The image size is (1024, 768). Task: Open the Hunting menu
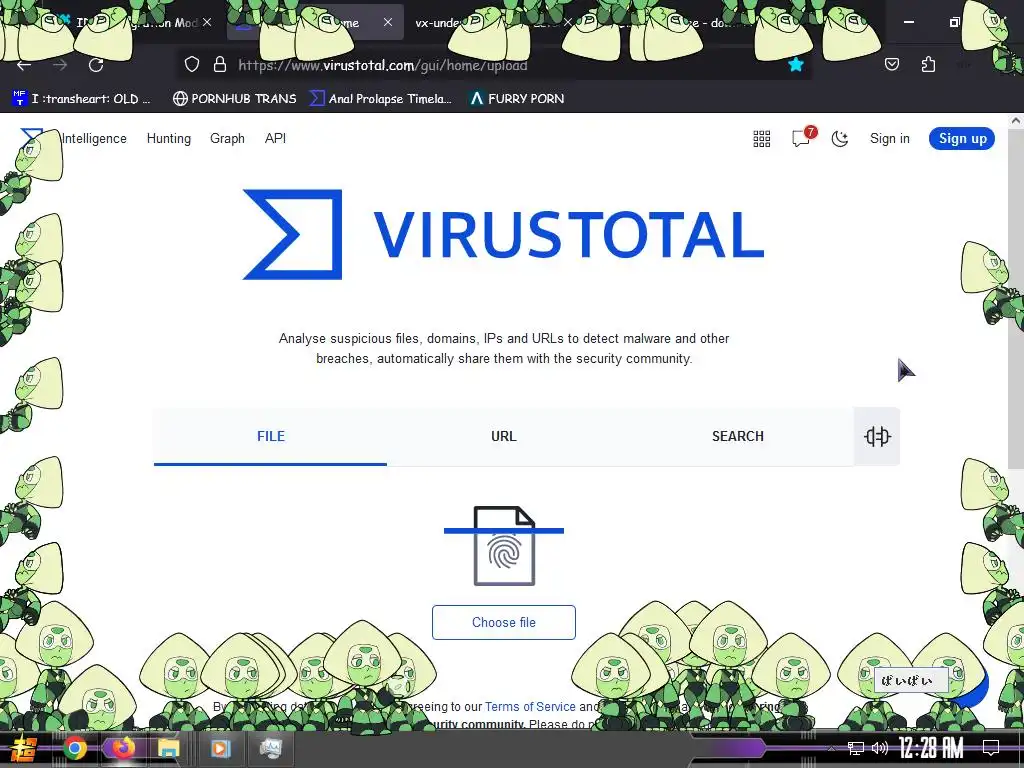[x=168, y=138]
